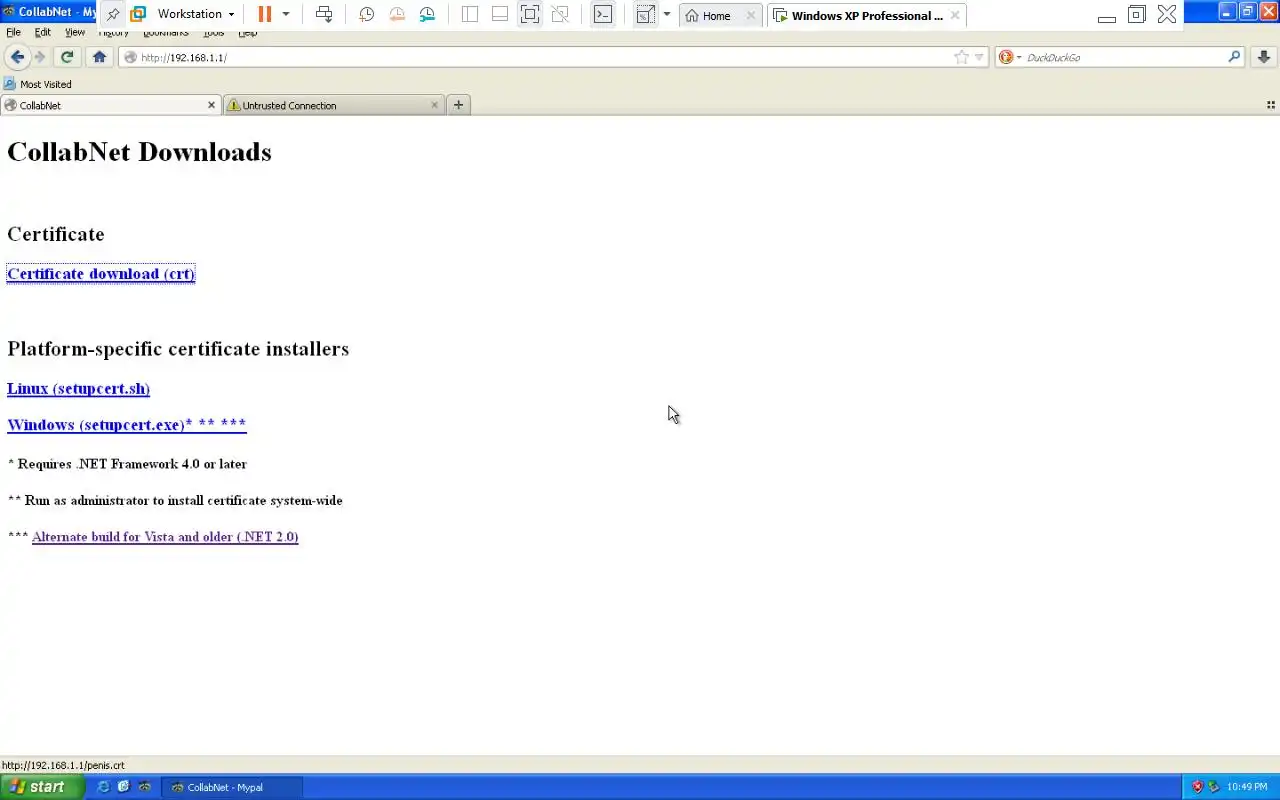This screenshot has width=1280, height=800.
Task: Open the File menu
Action: point(13,32)
